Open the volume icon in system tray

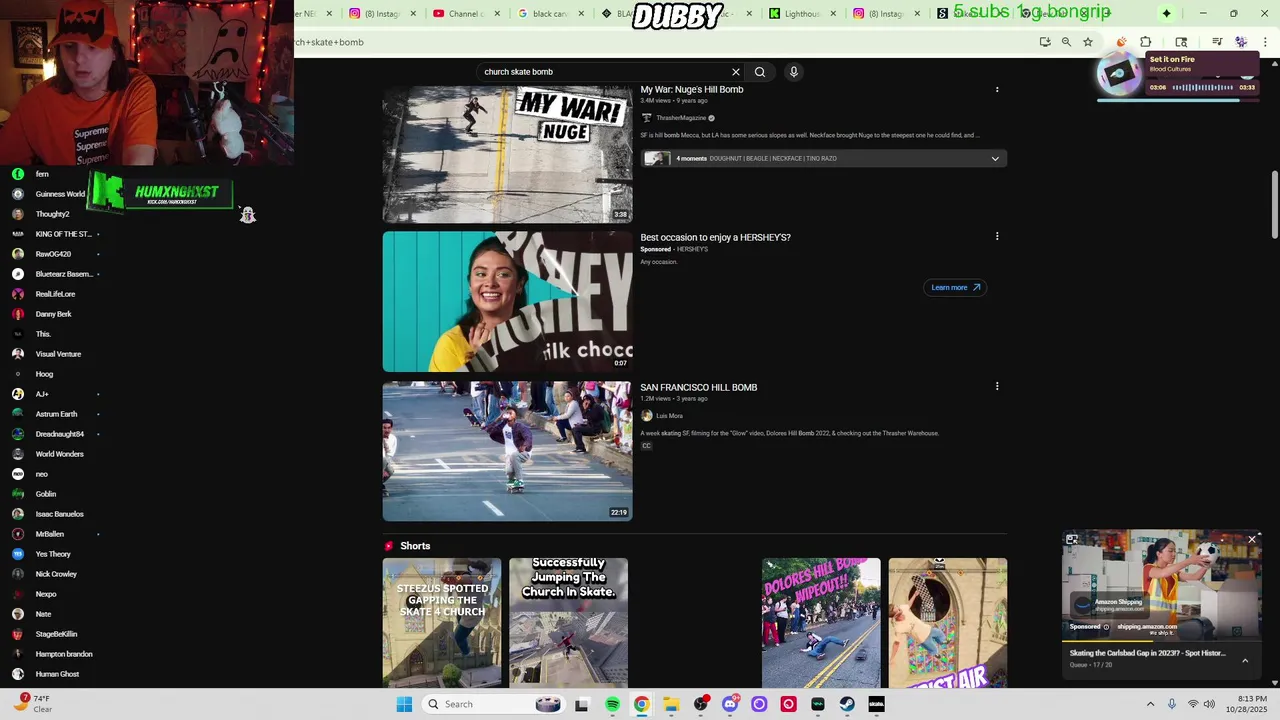(x=1209, y=704)
